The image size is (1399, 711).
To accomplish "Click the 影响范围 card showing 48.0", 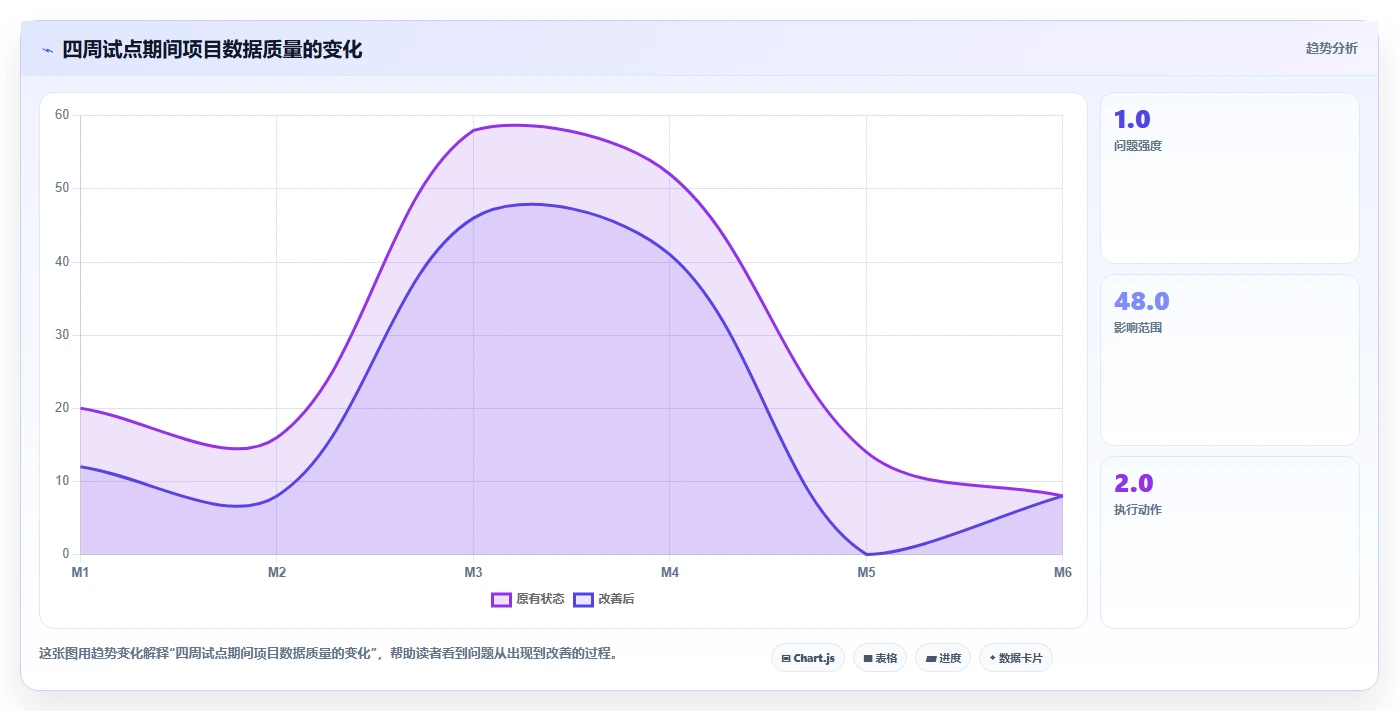I will [1230, 360].
